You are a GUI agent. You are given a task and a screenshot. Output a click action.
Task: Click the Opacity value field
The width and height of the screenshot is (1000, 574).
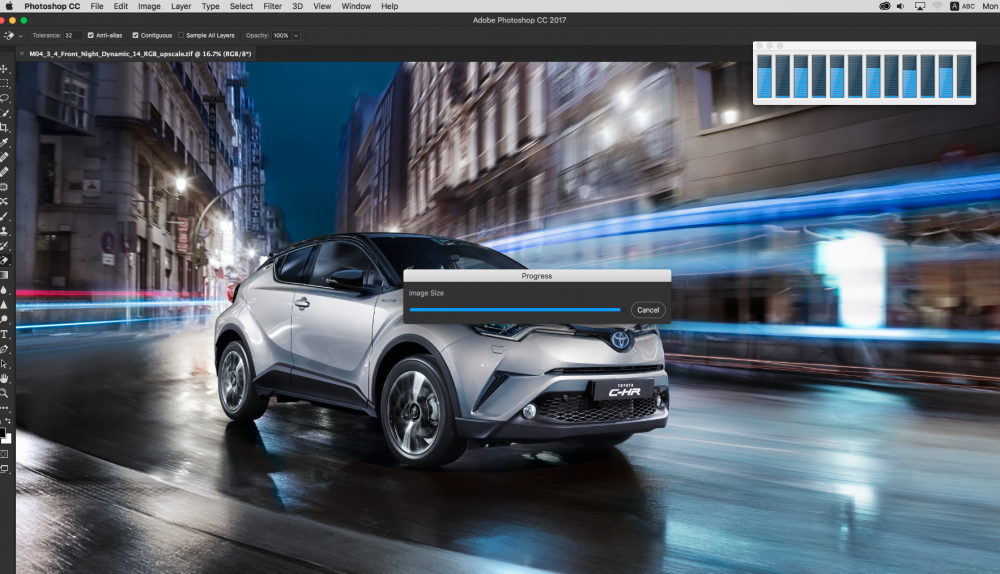[281, 36]
